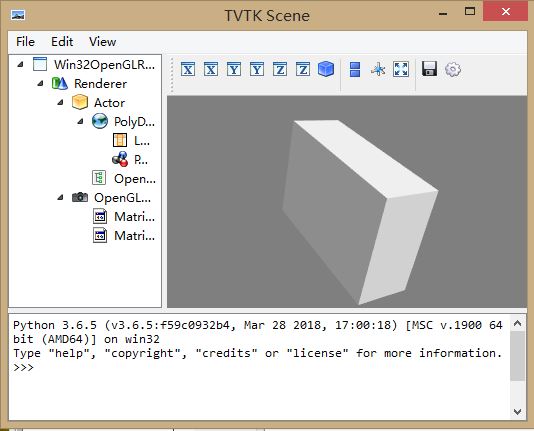Set view along negative Y axis
534x431 pixels.
coord(257,69)
